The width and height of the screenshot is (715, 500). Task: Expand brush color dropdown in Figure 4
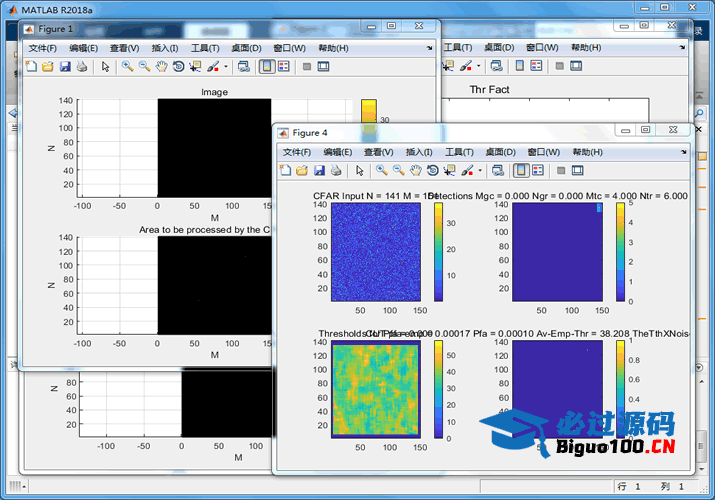[480, 170]
